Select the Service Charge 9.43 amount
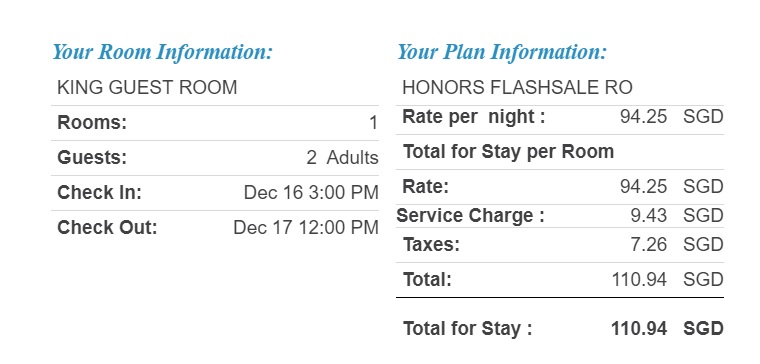 (x=649, y=216)
